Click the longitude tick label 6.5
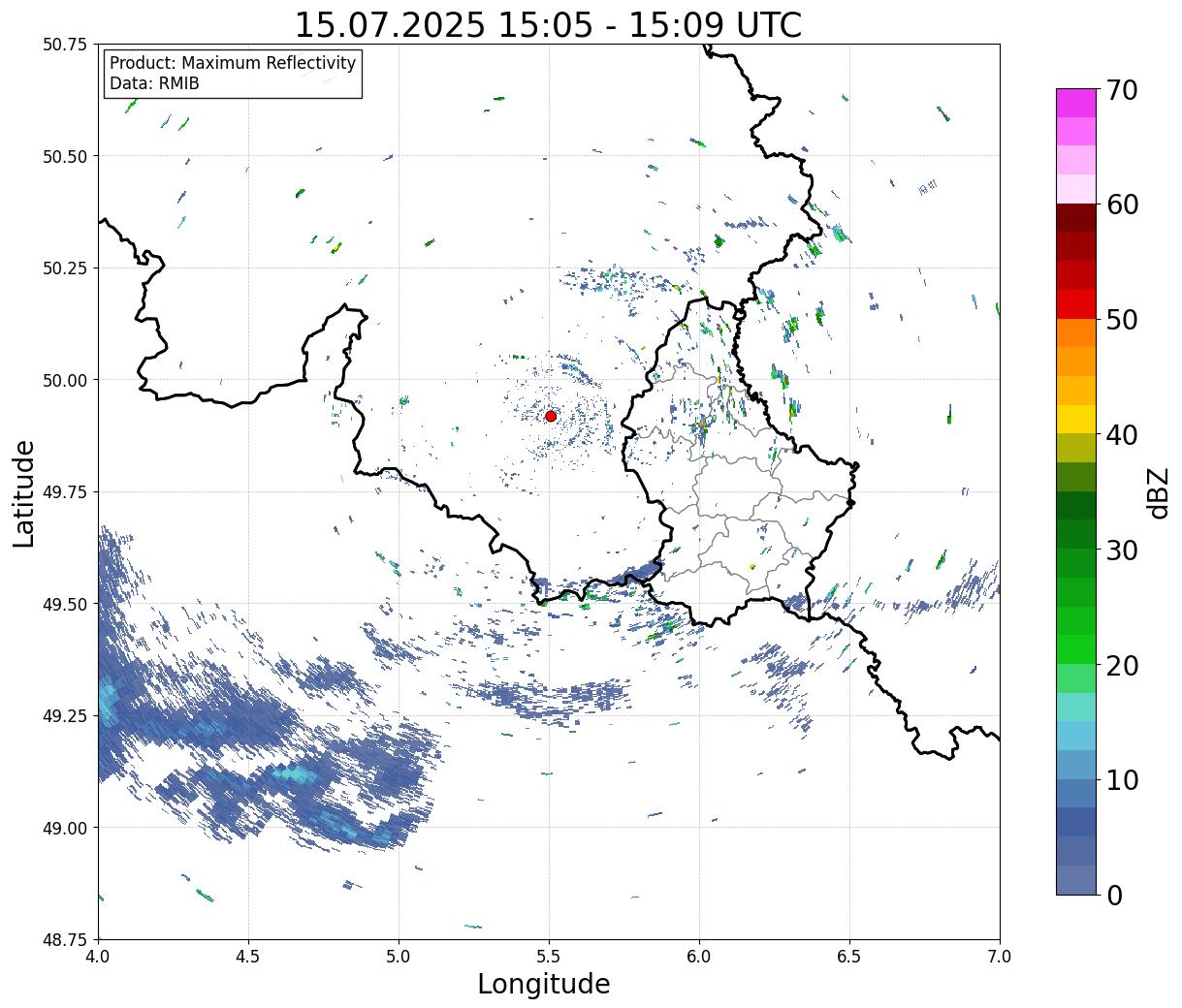Screen dimensions: 1182x1008 pos(849,957)
